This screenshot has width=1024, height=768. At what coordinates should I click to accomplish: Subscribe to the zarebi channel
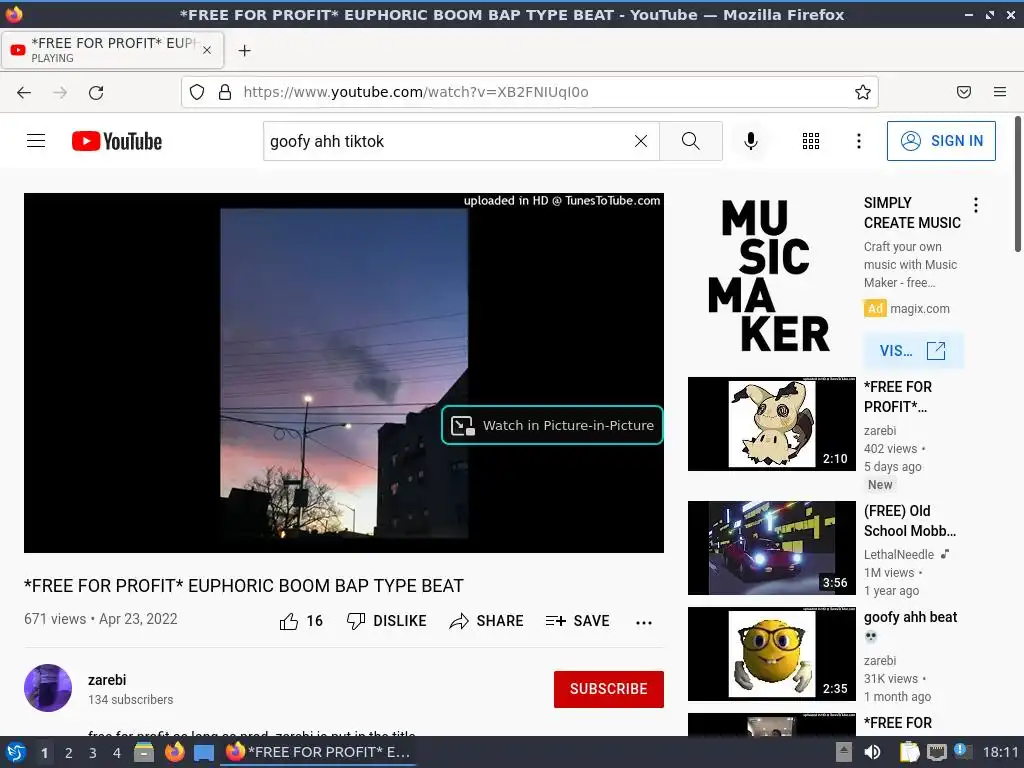point(609,689)
